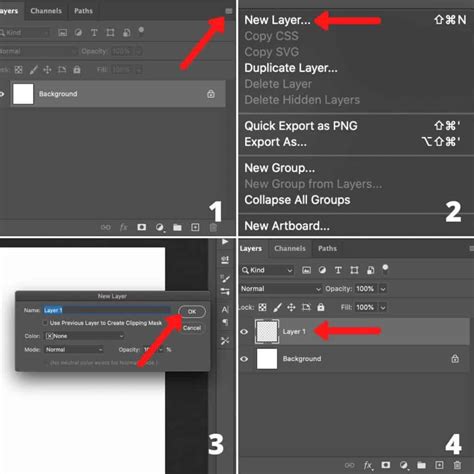The width and height of the screenshot is (474, 474).
Task: Filter for pixel layers in step 1 panel
Action: point(62,32)
